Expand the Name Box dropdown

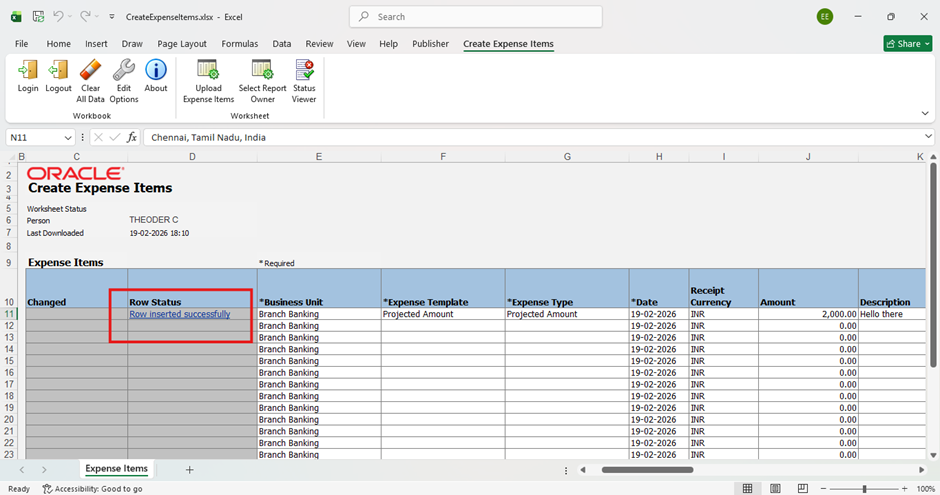pyautogui.click(x=68, y=137)
